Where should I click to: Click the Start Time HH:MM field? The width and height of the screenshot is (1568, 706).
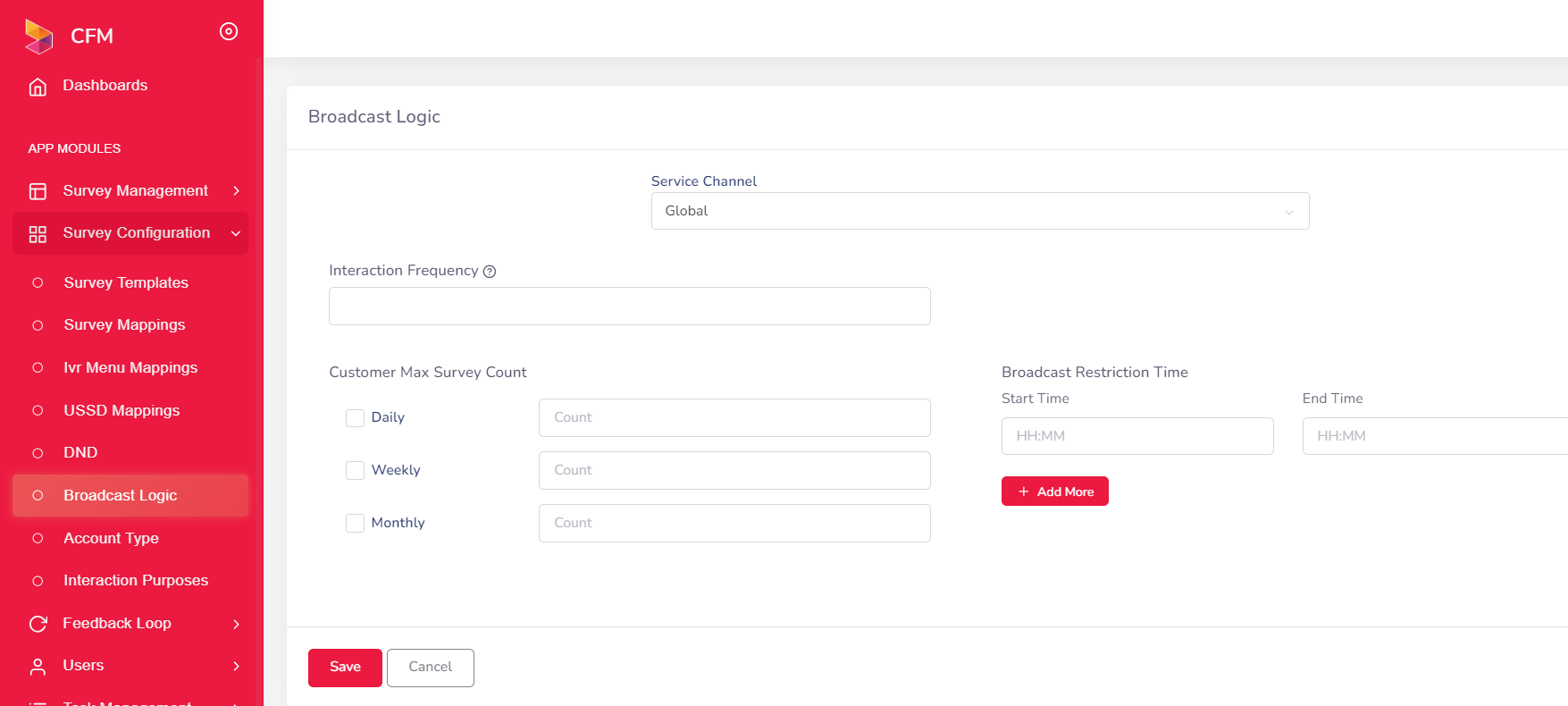tap(1136, 436)
